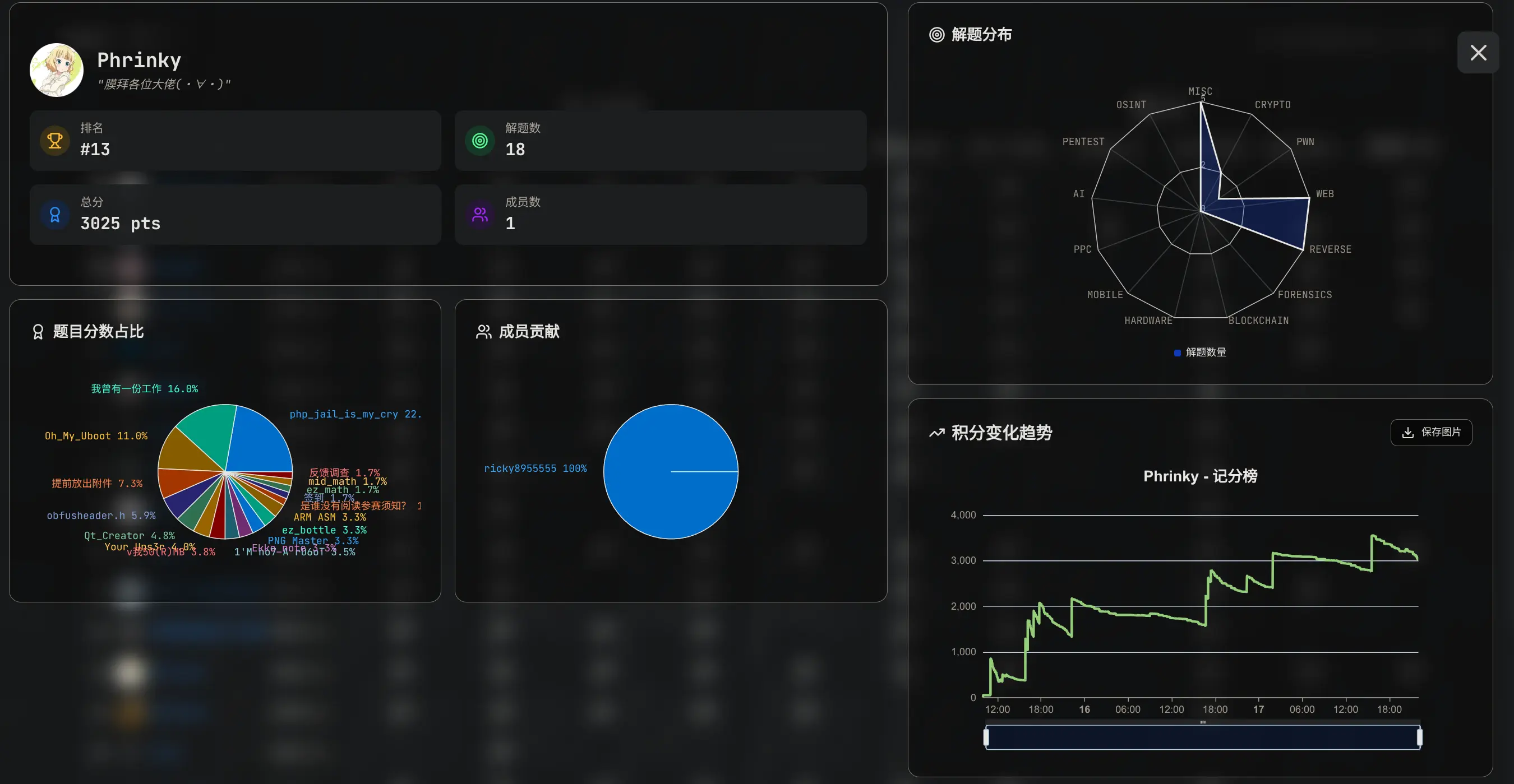
Task: Toggle the 解题数量 legend on radar chart
Action: point(1199,352)
